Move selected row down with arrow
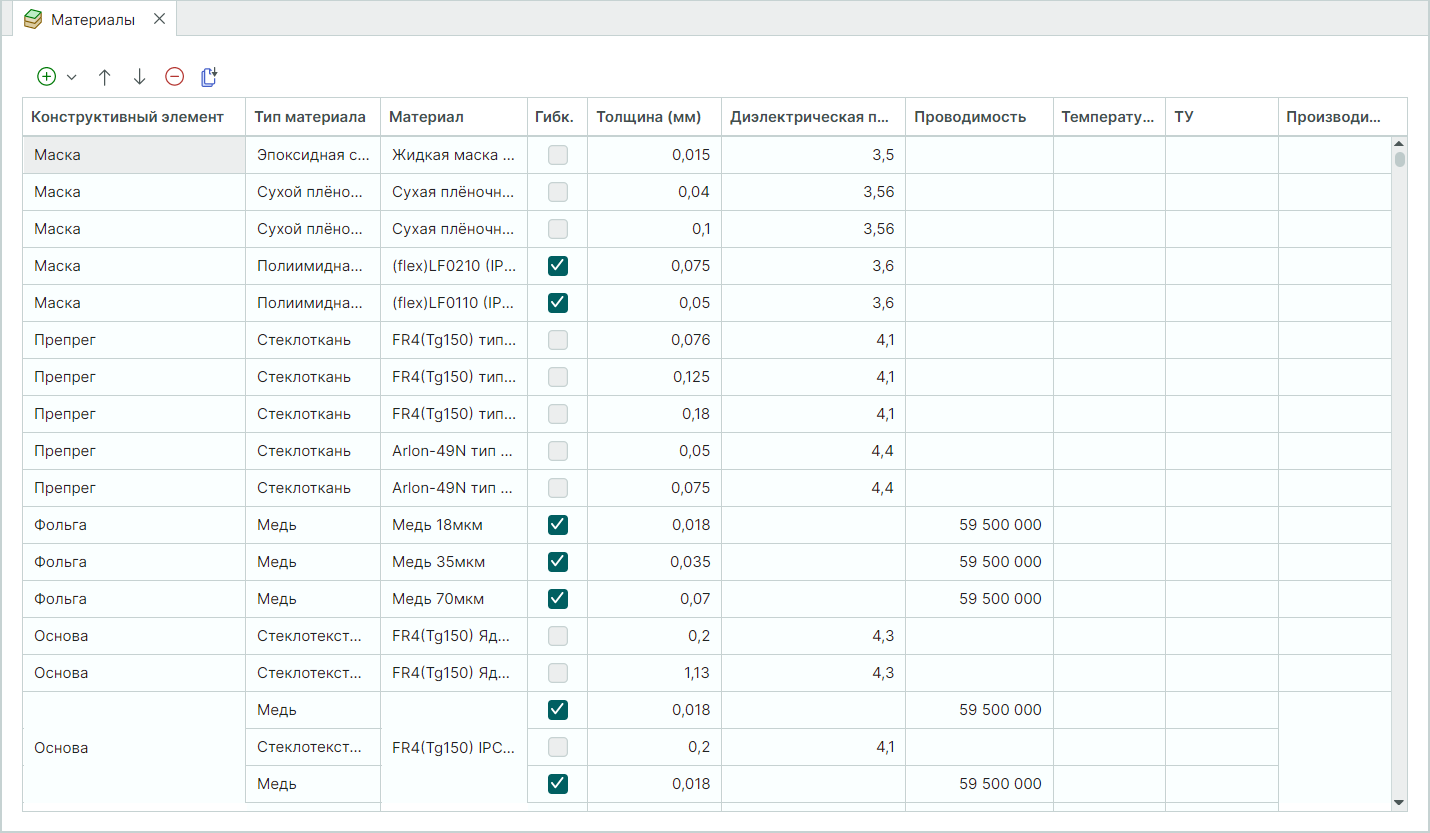Screen dimensions: 1430x833 point(139,76)
